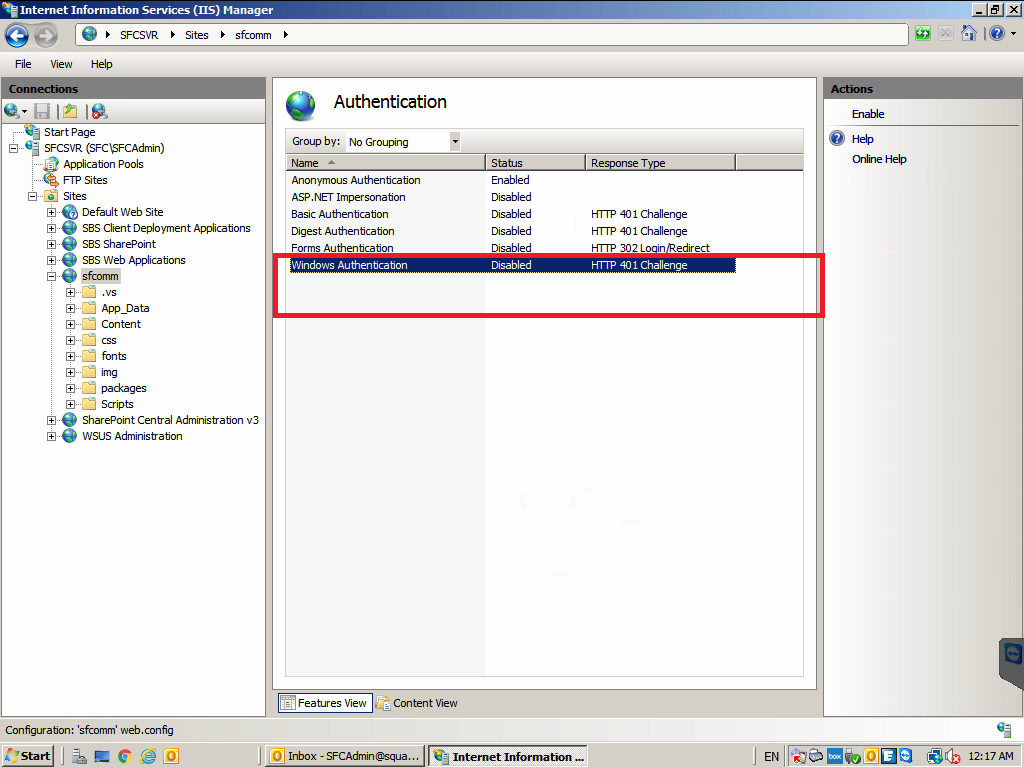Click the Up folder icon in Connections
Viewport: 1024px width, 768px height.
point(70,112)
